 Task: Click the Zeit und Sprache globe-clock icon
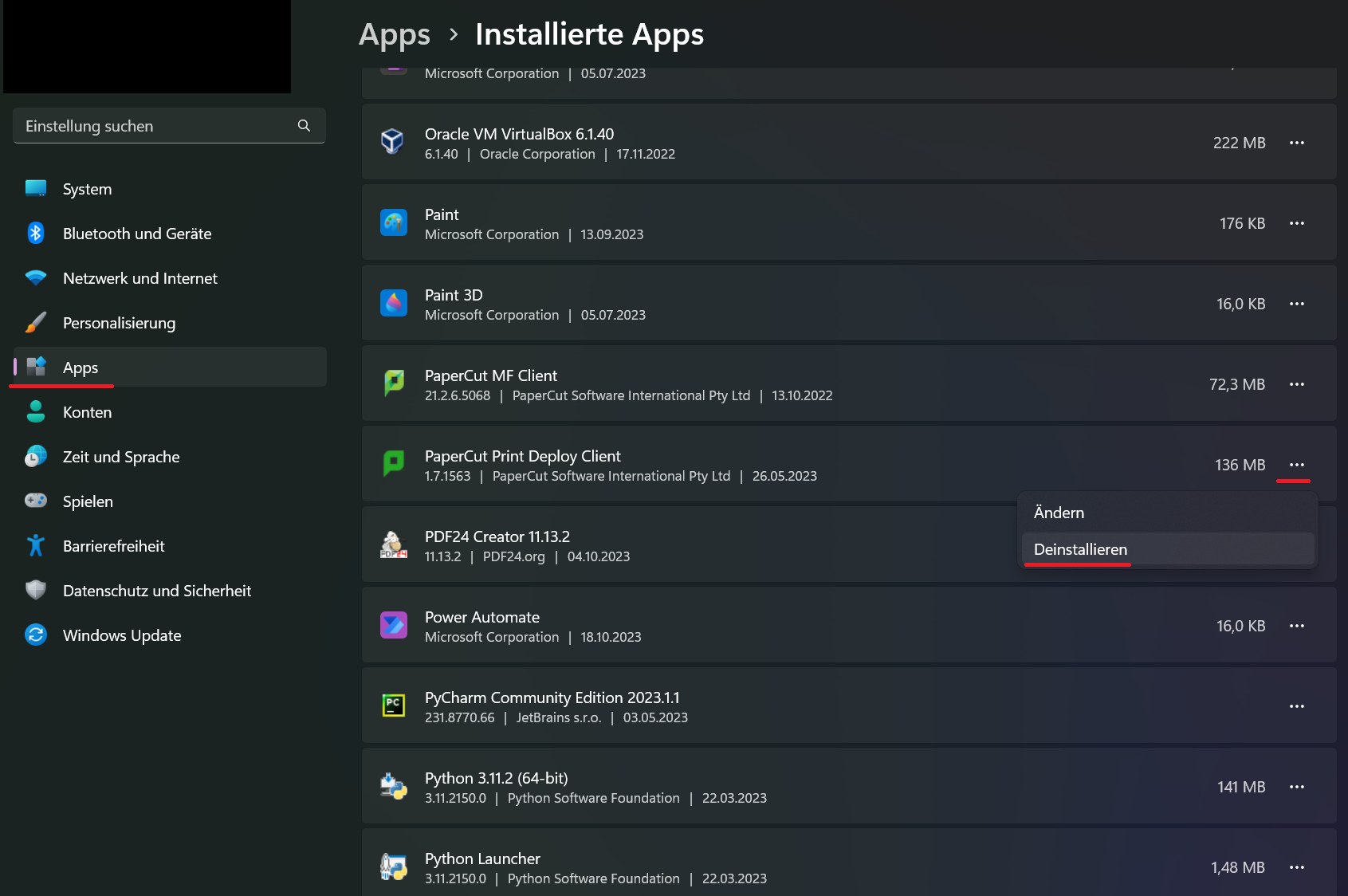point(36,456)
